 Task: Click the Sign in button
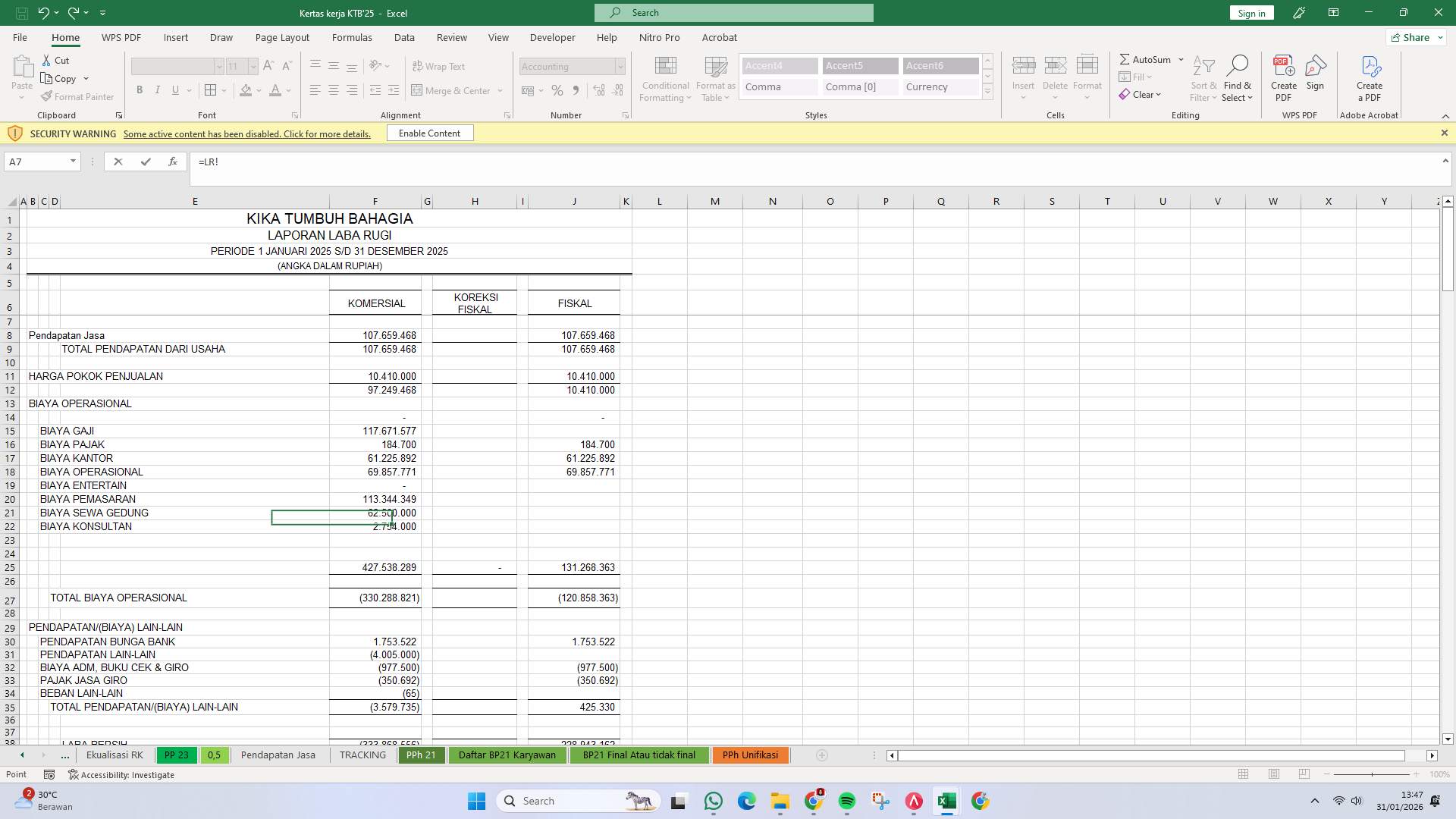click(1250, 12)
